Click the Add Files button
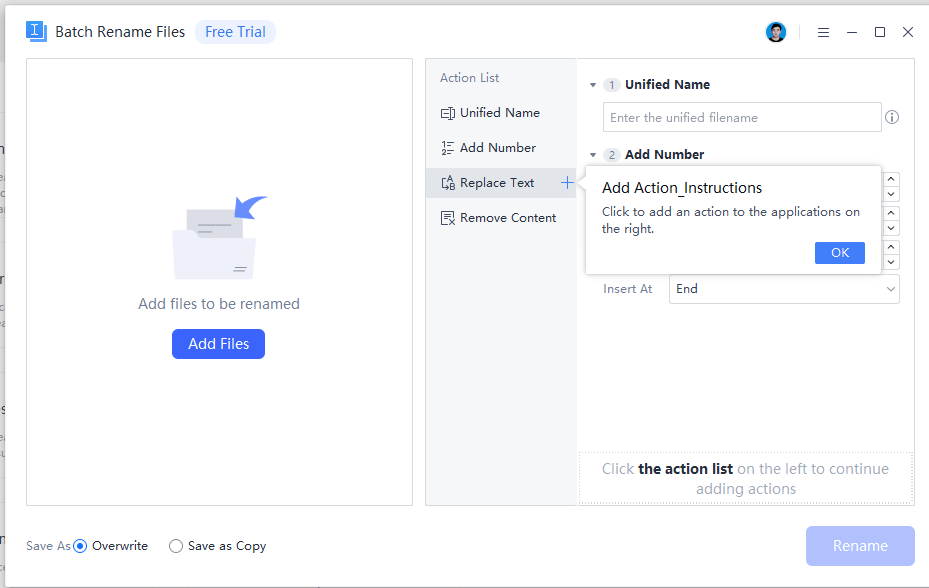The height and width of the screenshot is (588, 929). click(x=218, y=343)
